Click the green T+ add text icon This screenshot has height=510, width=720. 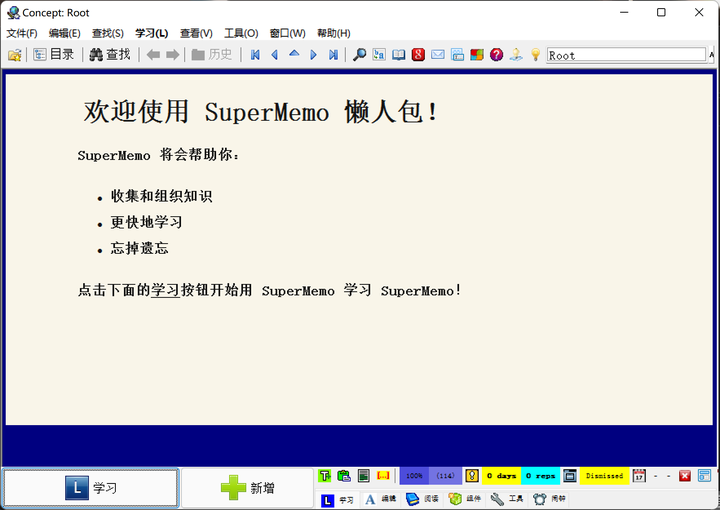click(x=325, y=476)
